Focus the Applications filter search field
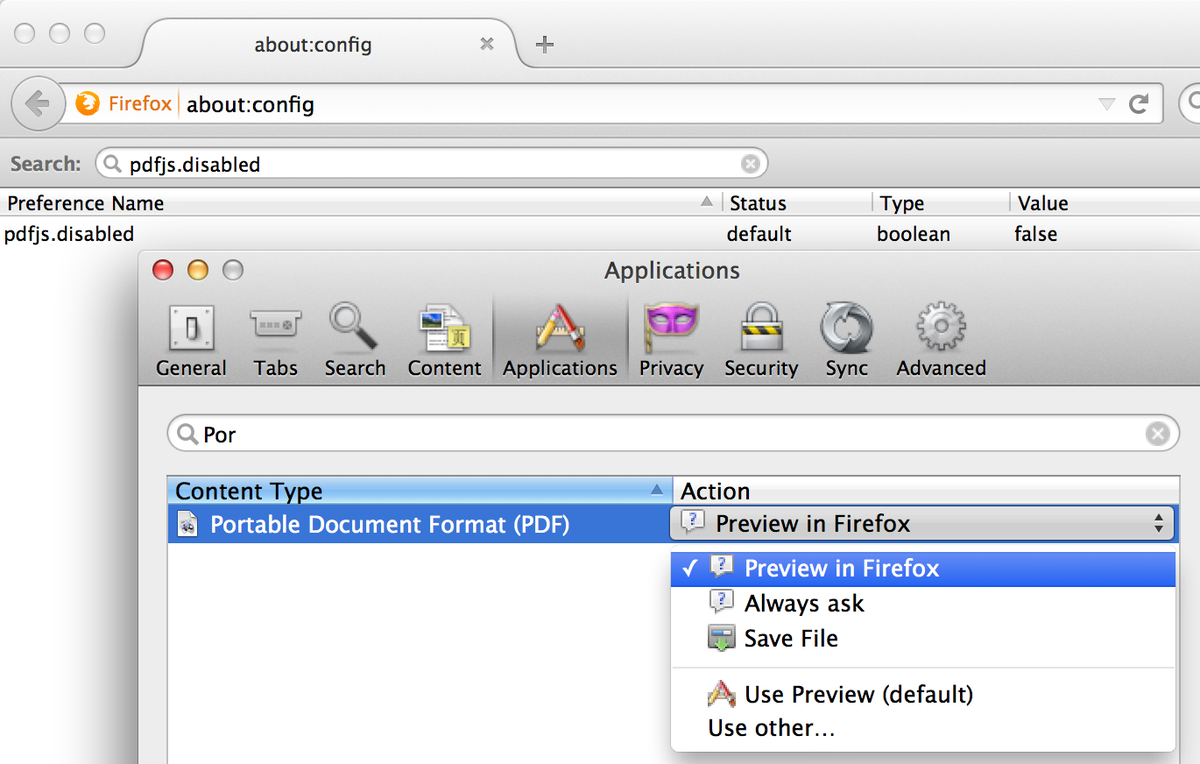The image size is (1200, 764). (673, 434)
